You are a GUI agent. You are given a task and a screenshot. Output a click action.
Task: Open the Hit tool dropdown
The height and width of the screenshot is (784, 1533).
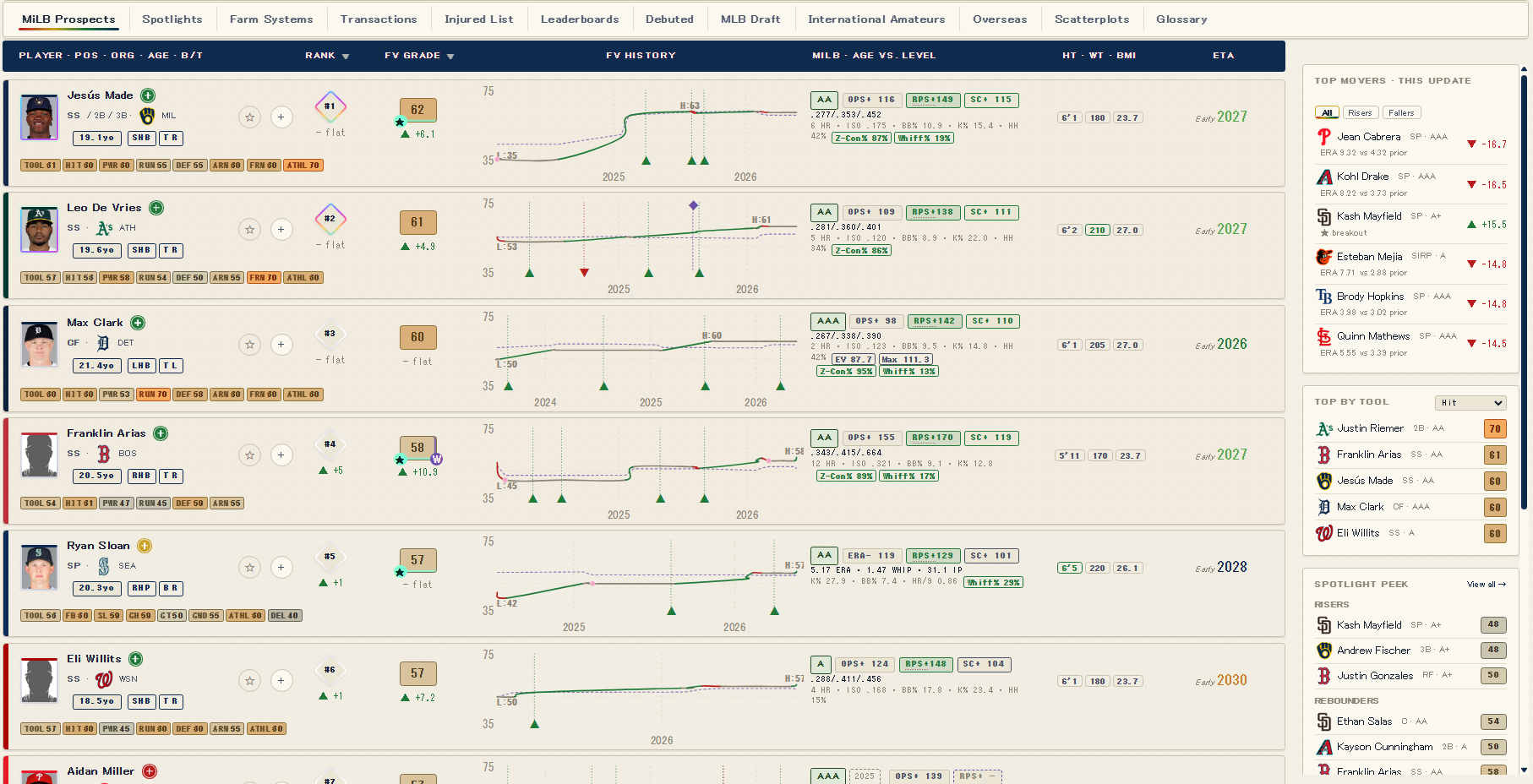coord(1470,403)
